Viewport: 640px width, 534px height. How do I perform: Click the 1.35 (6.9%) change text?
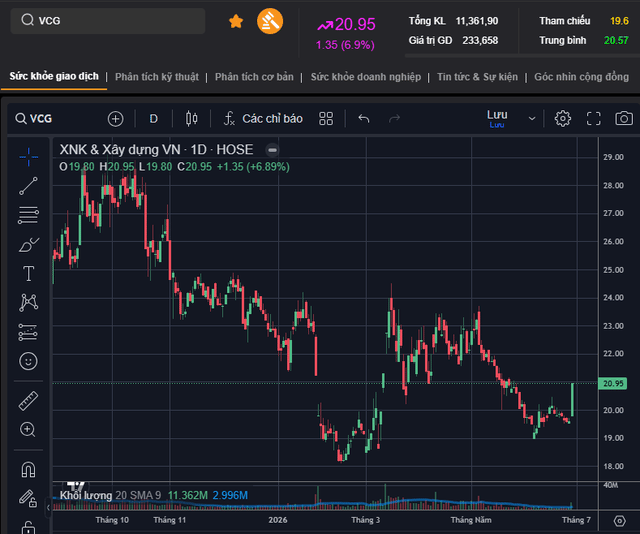point(345,45)
